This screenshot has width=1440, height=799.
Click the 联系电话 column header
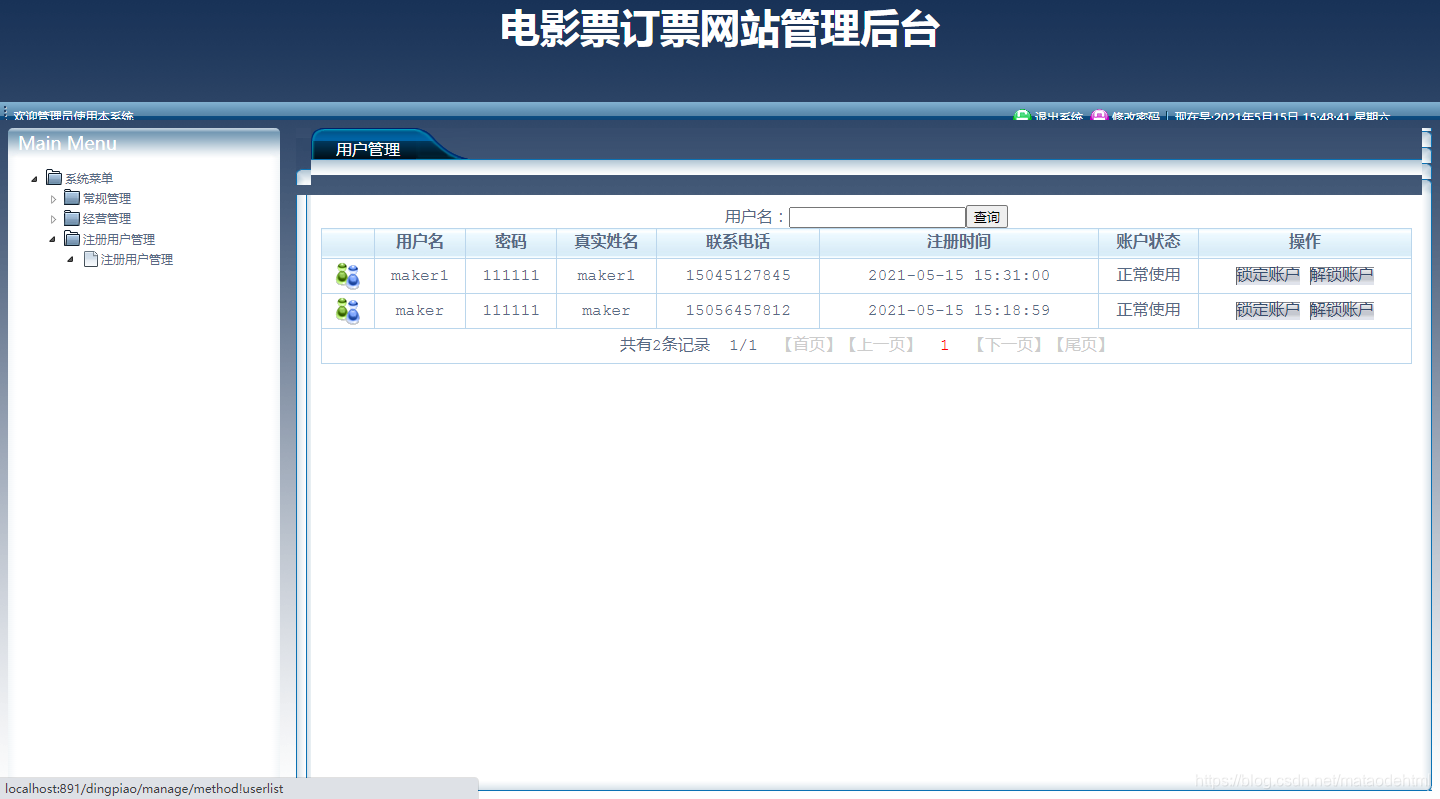(738, 242)
